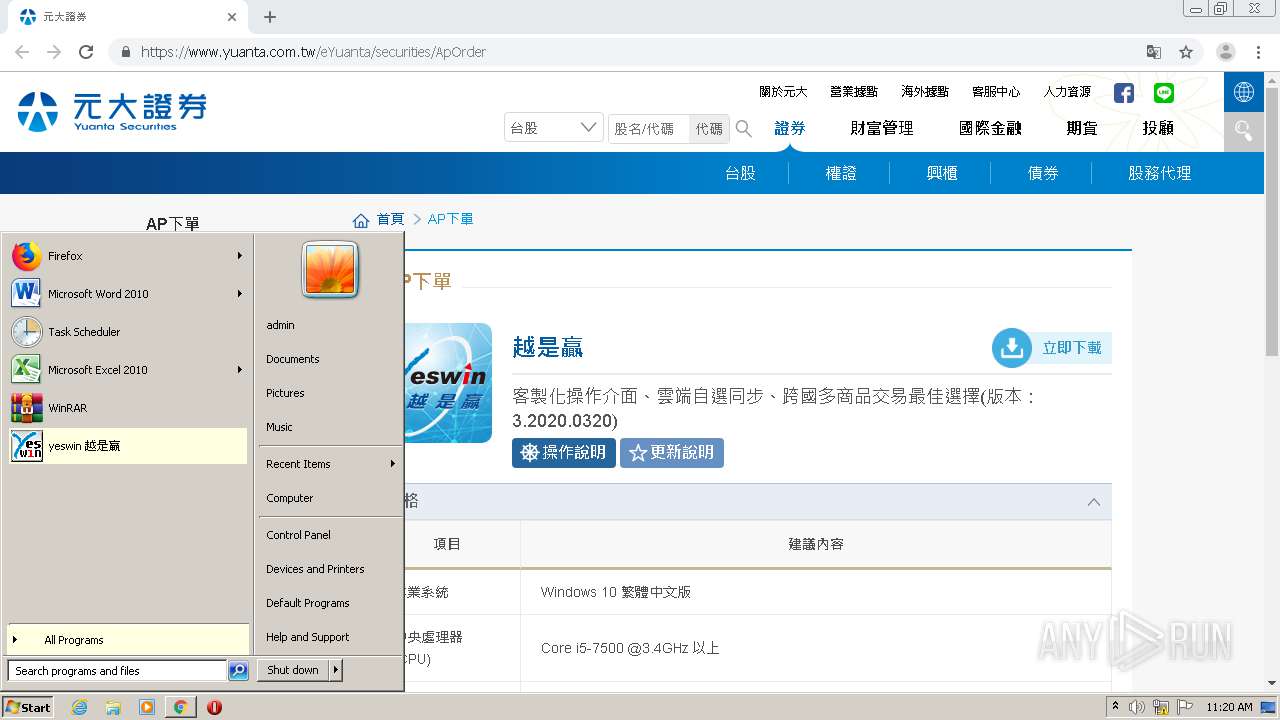Click the 立即下載 download button

pyautogui.click(x=1051, y=348)
